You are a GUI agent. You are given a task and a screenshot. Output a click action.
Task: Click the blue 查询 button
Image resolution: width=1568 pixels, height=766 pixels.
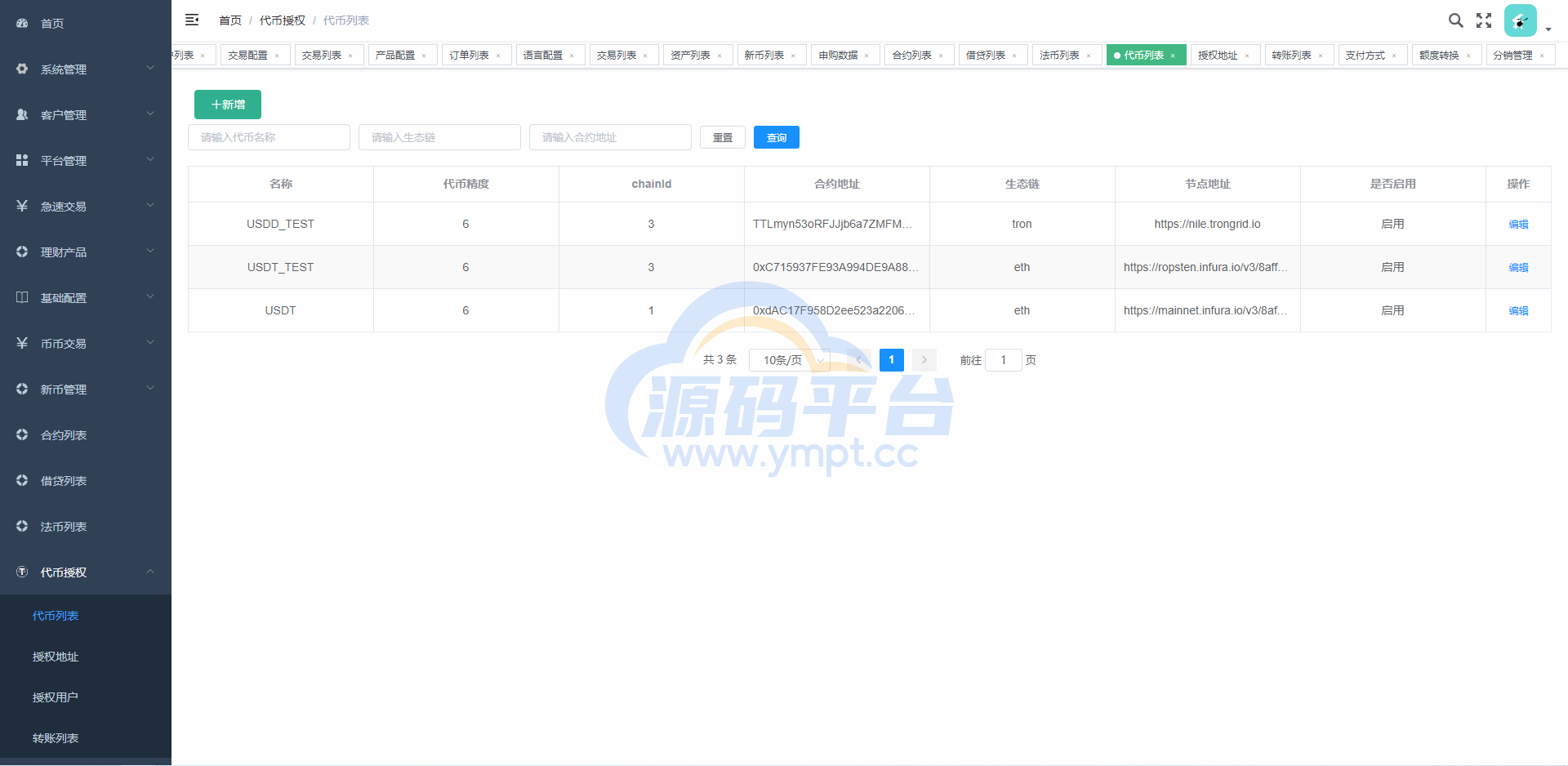tap(776, 137)
